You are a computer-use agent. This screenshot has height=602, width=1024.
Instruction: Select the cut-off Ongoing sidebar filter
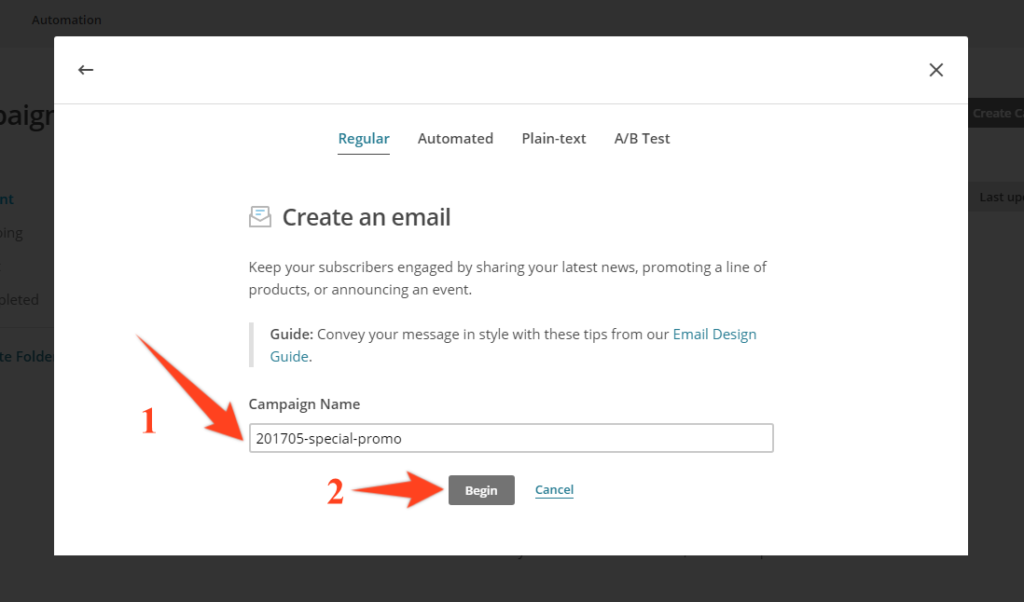tap(12, 233)
